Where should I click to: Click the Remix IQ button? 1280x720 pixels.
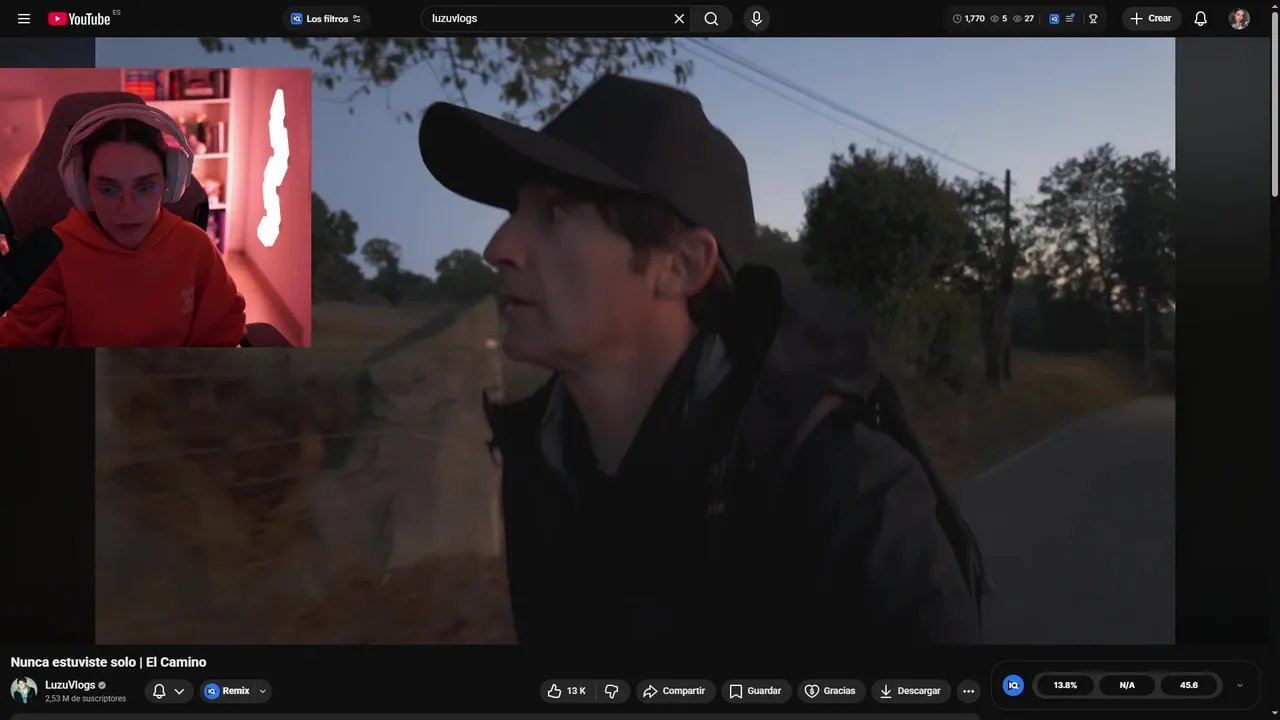pyautogui.click(x=227, y=691)
